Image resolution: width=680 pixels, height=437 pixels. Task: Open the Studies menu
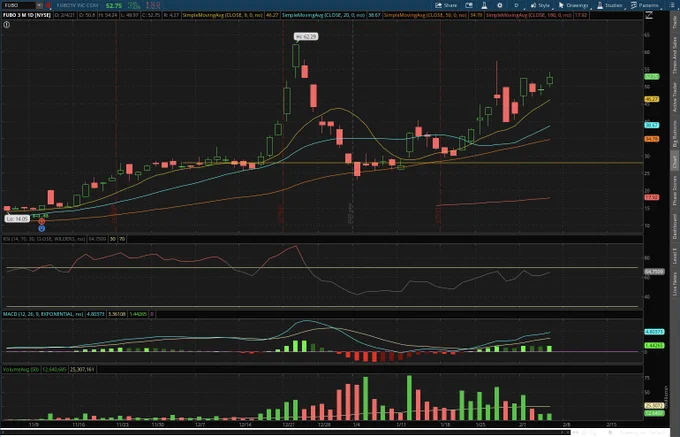coord(610,5)
